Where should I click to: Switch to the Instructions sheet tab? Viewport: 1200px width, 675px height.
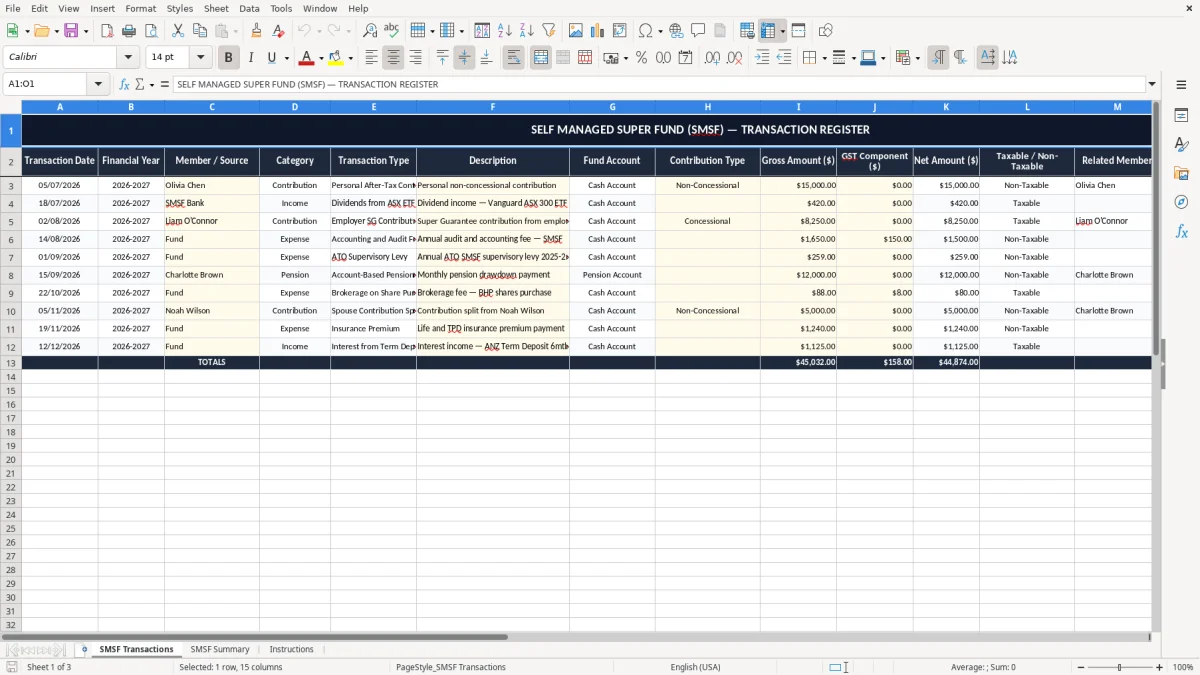click(291, 649)
